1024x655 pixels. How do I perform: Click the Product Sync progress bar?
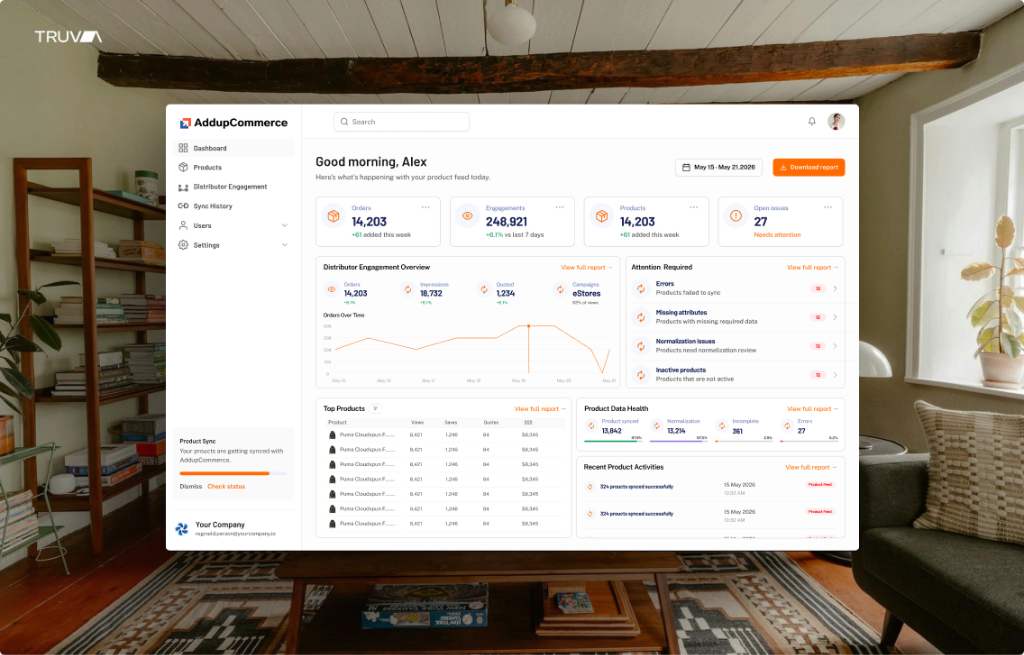coord(233,473)
